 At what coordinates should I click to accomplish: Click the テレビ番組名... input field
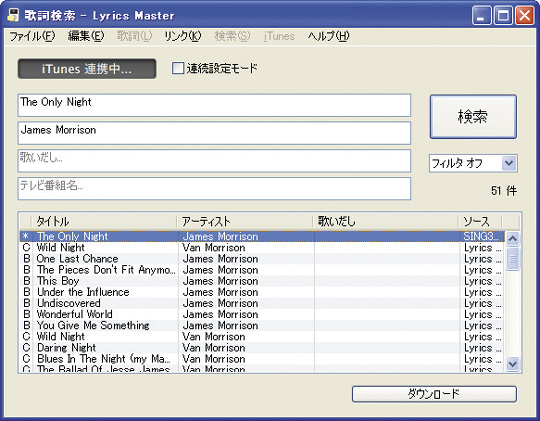click(x=214, y=188)
